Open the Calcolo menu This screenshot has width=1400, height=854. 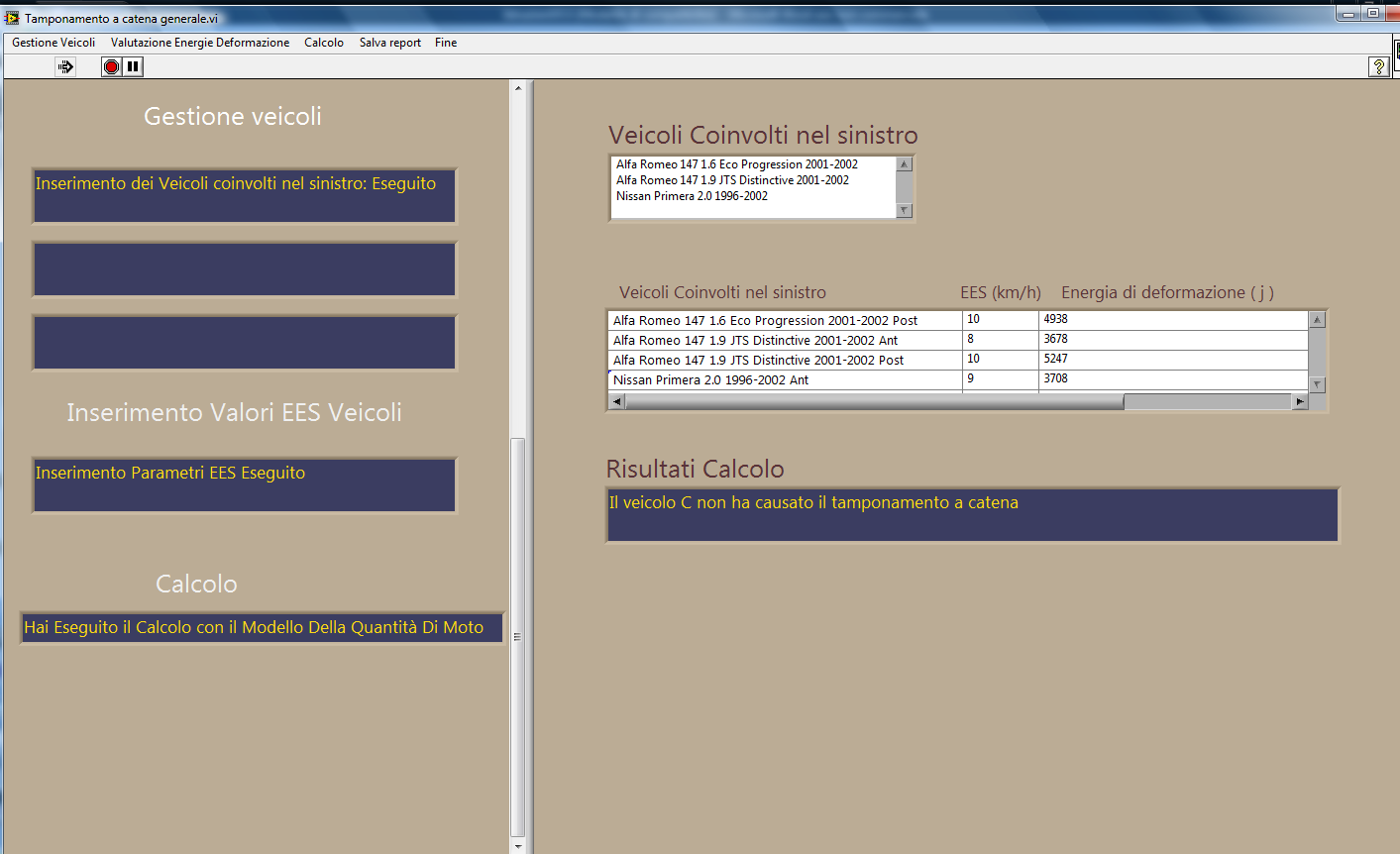coord(324,43)
